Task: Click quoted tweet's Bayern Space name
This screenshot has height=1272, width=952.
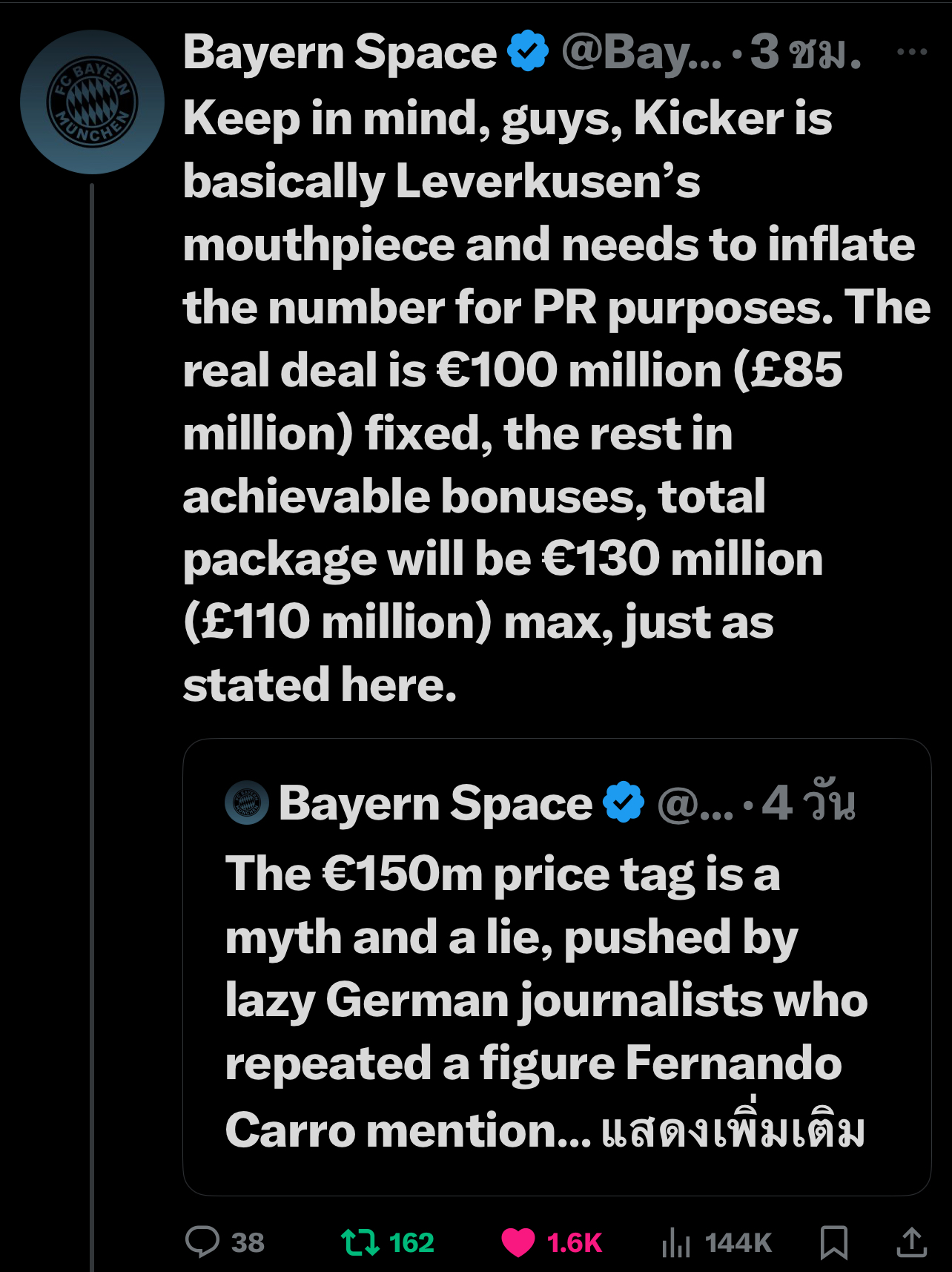Action: click(435, 803)
